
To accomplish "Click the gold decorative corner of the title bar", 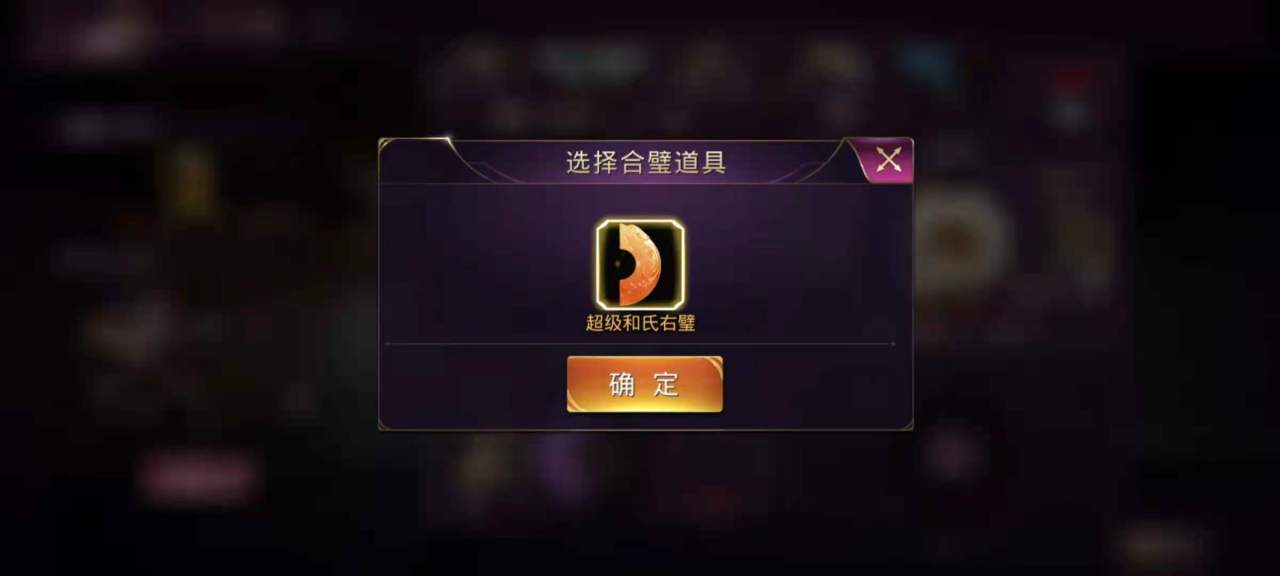I will tap(418, 147).
